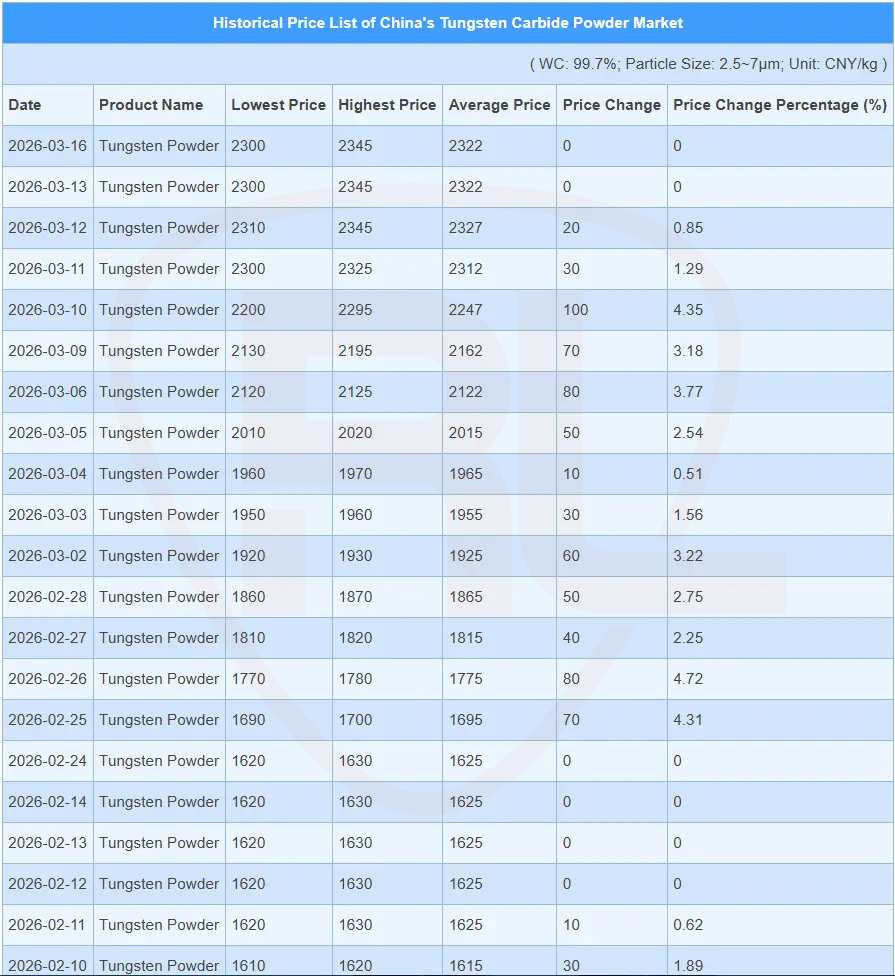Click the percentage value 2.75
The height and width of the screenshot is (976, 895).
[688, 597]
